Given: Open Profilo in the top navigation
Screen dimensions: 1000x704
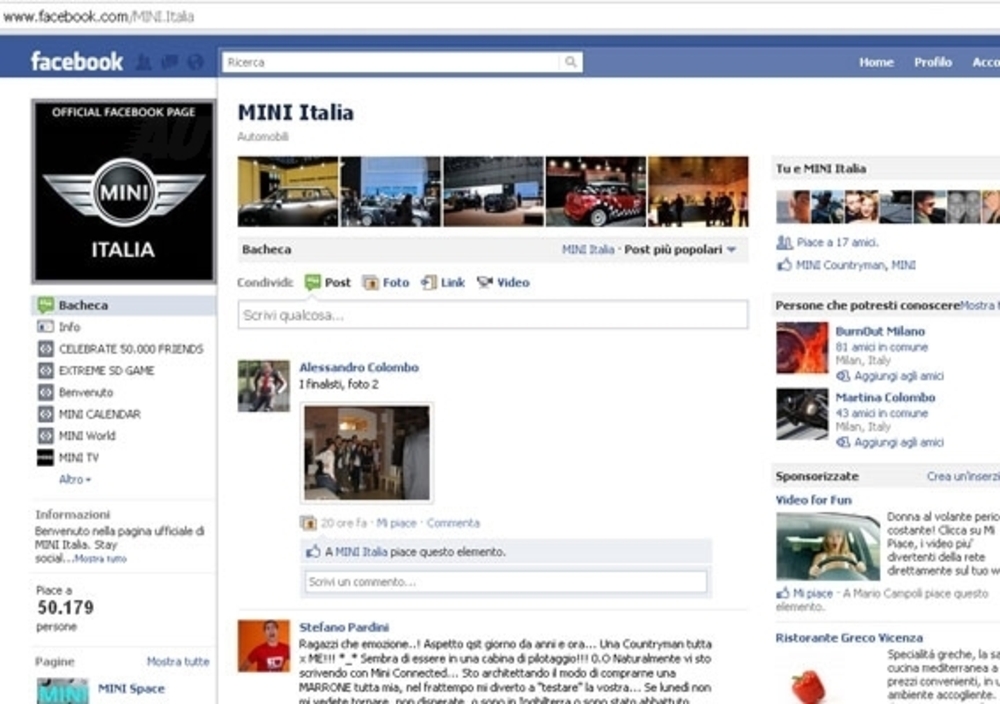Looking at the screenshot, I should coord(932,62).
